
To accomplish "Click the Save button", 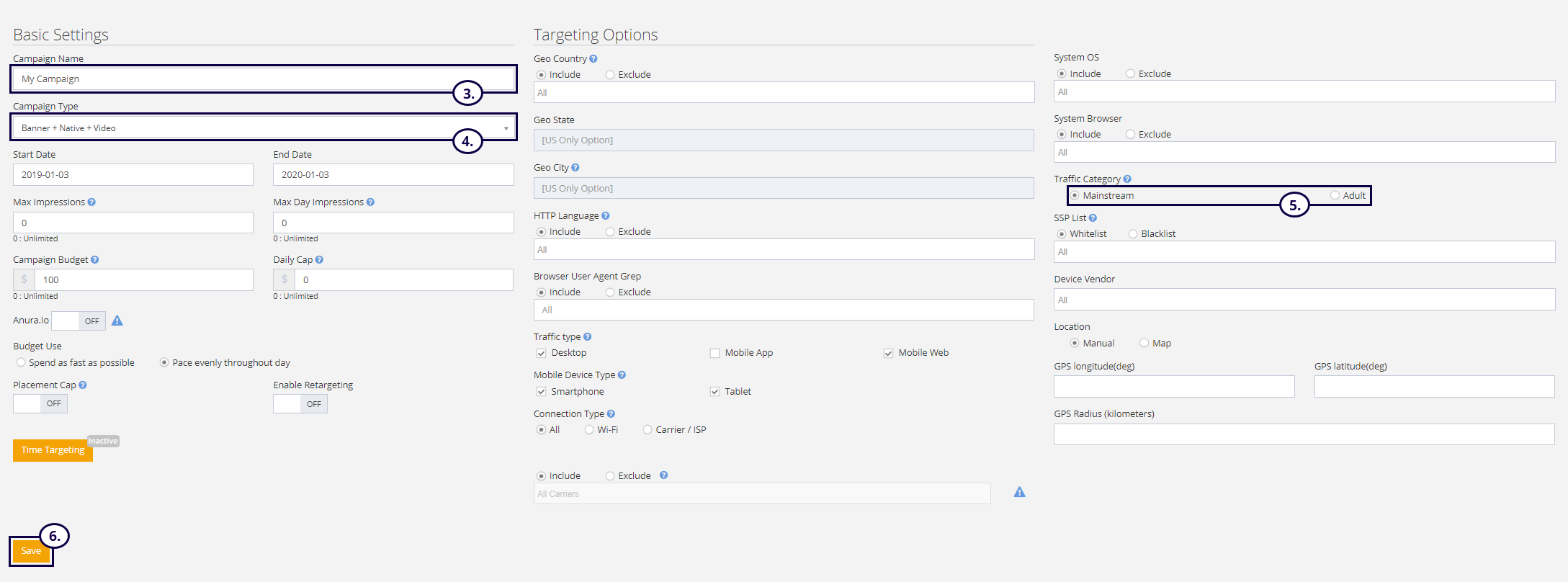I will tap(31, 551).
